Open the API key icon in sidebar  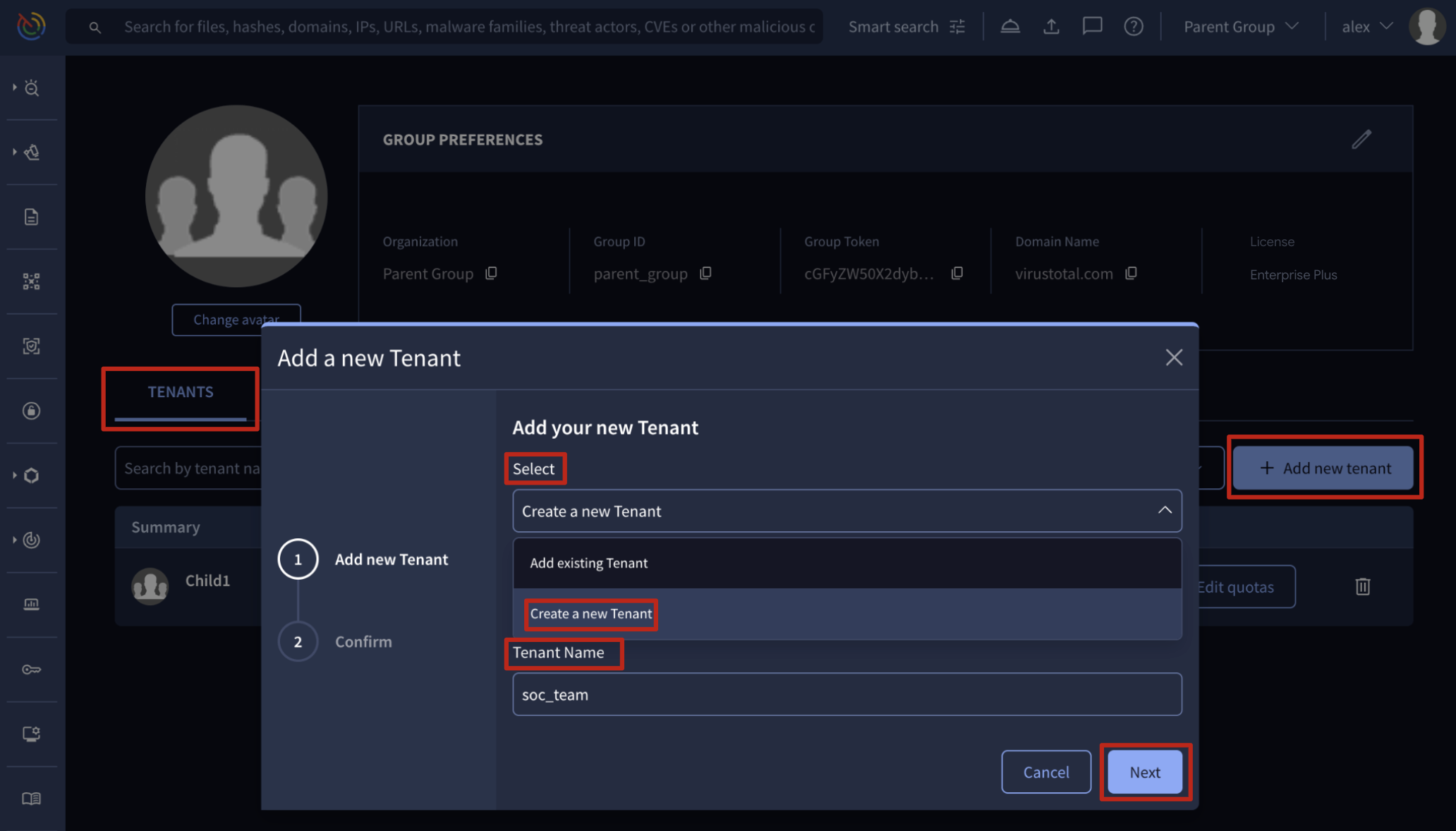click(31, 669)
